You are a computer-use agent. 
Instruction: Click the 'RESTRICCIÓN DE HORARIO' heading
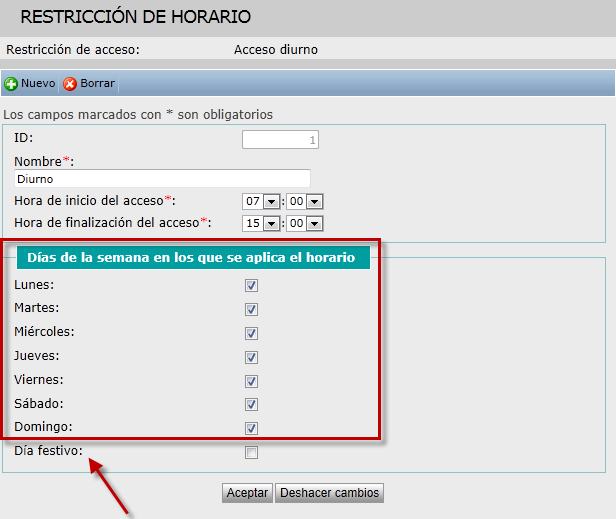(x=136, y=17)
